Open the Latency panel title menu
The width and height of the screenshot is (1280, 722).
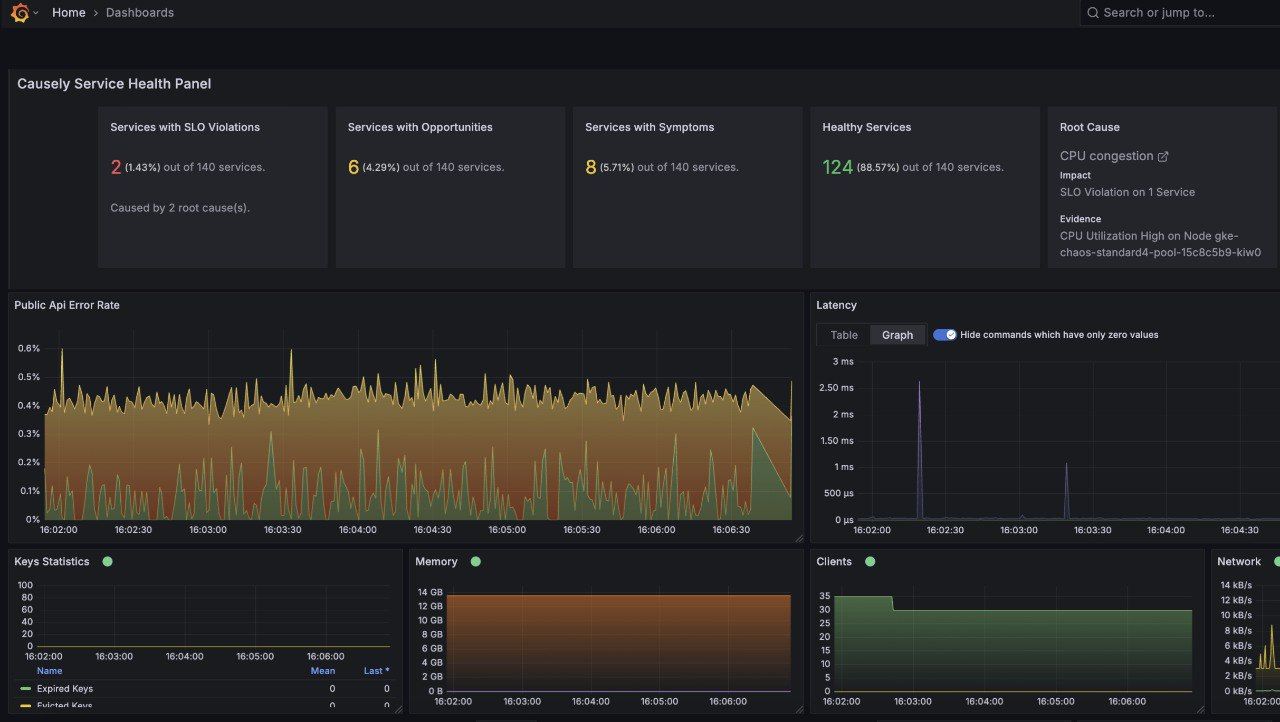[x=836, y=305]
